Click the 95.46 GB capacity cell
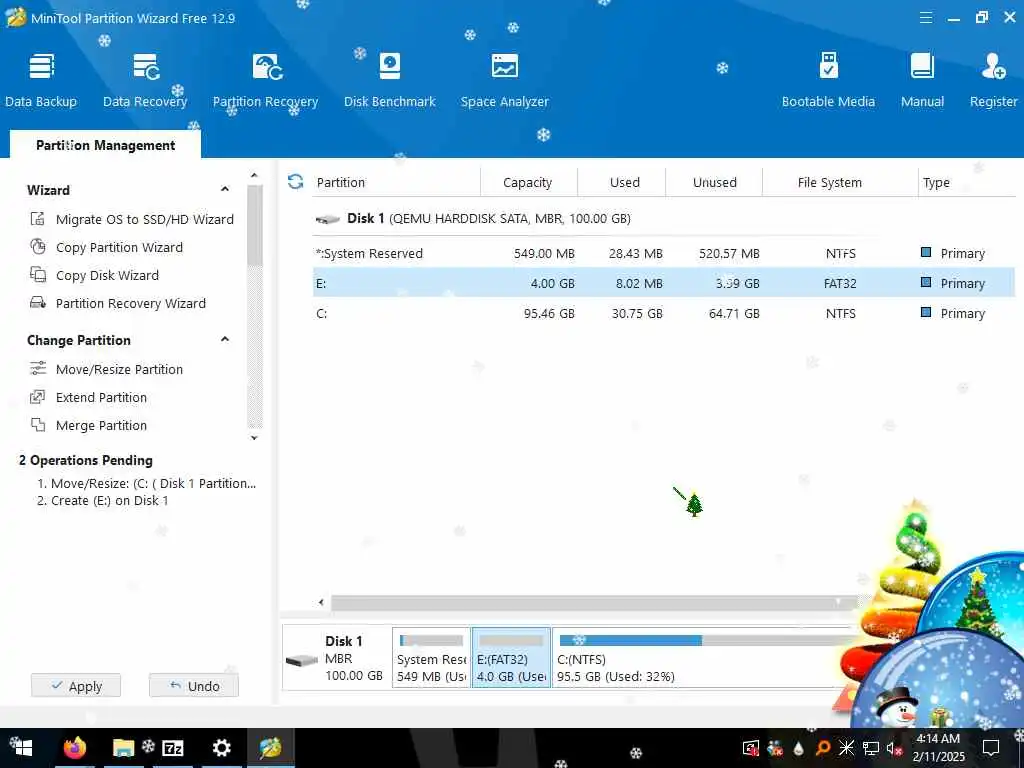 coord(549,313)
